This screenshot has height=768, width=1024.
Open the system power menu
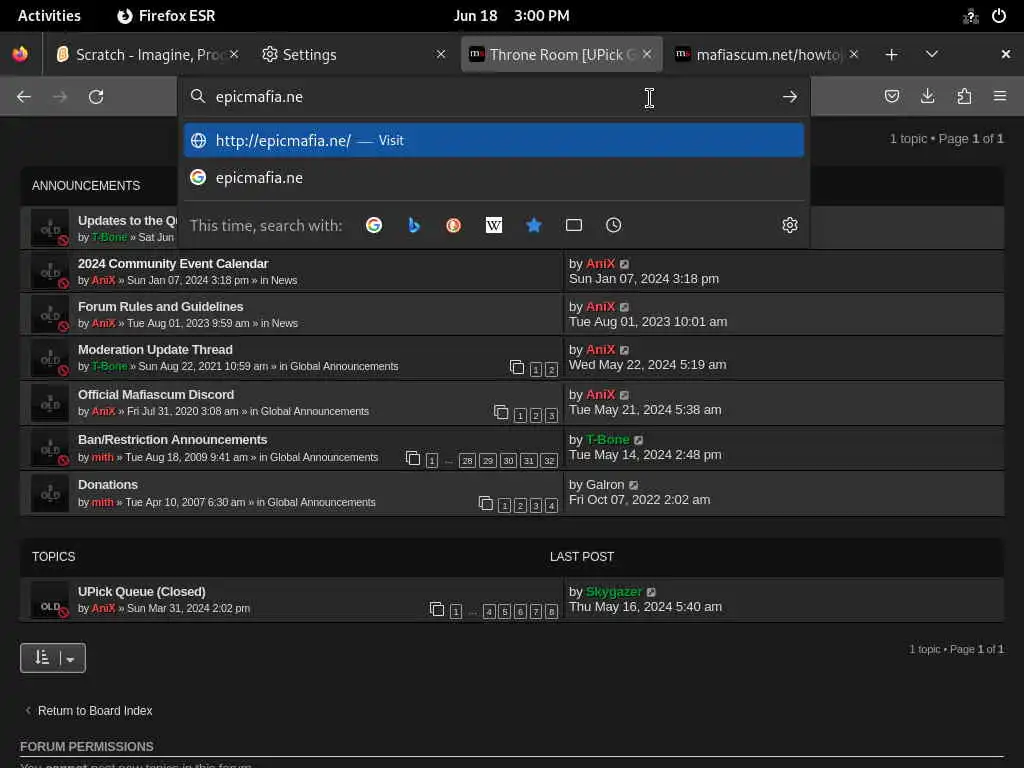click(999, 16)
